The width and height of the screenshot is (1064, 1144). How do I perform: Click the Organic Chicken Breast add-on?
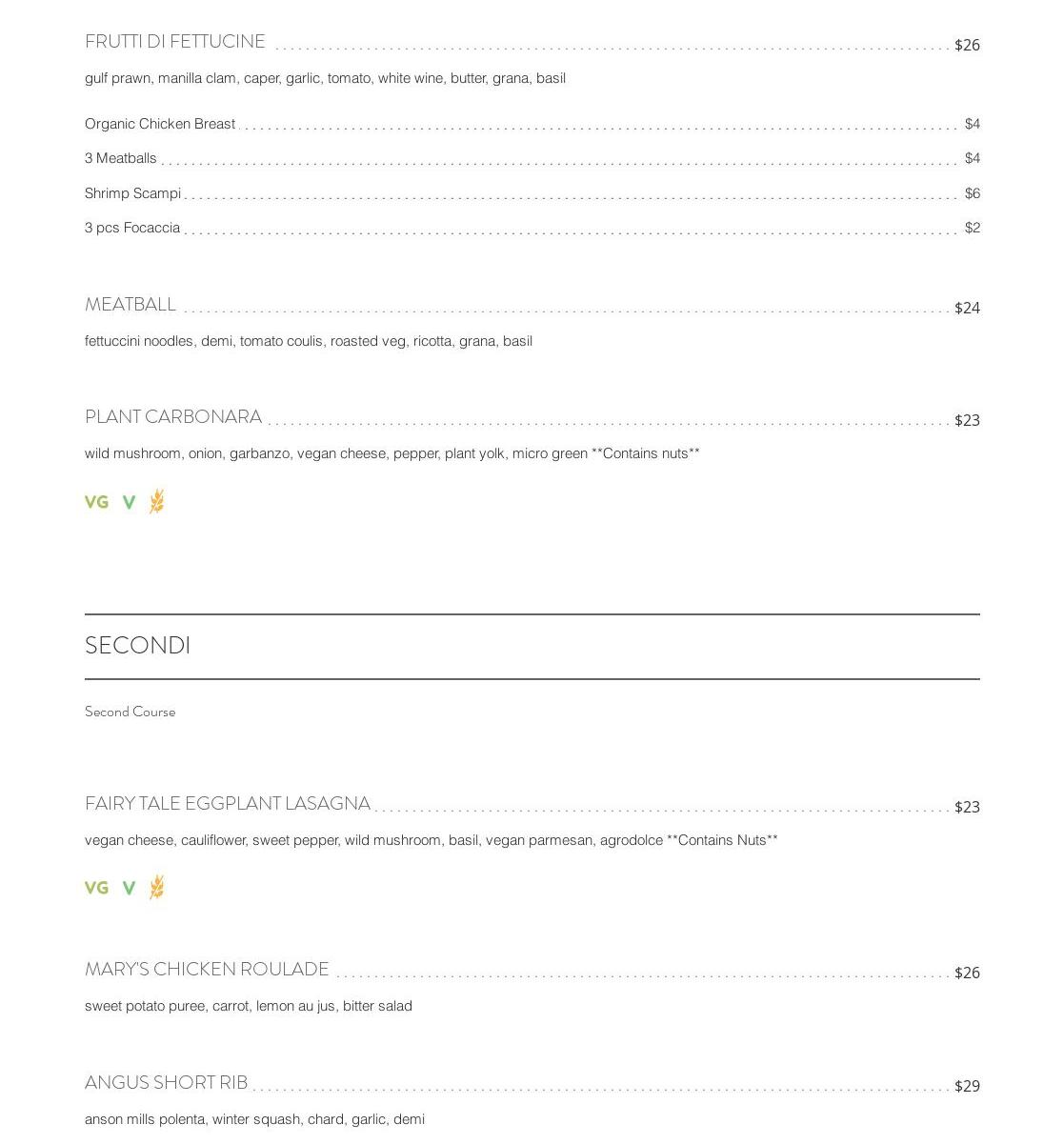click(160, 124)
